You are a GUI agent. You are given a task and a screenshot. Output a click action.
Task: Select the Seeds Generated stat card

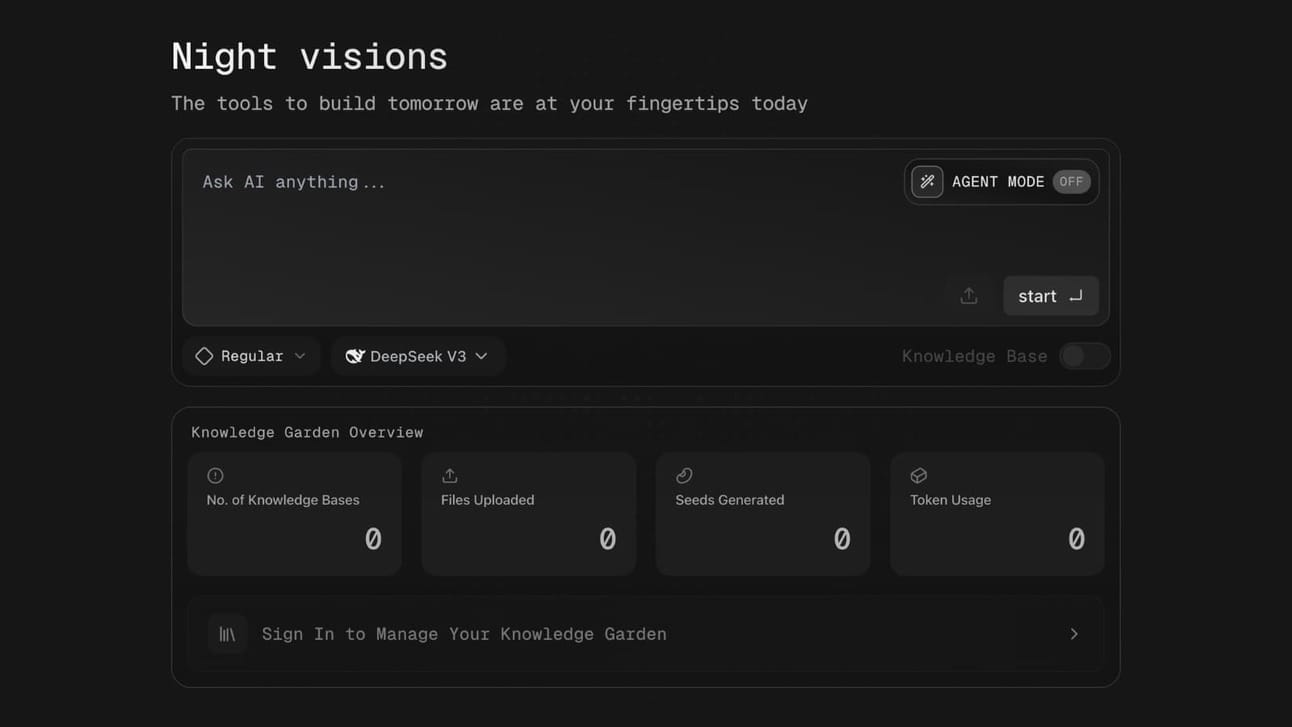763,514
